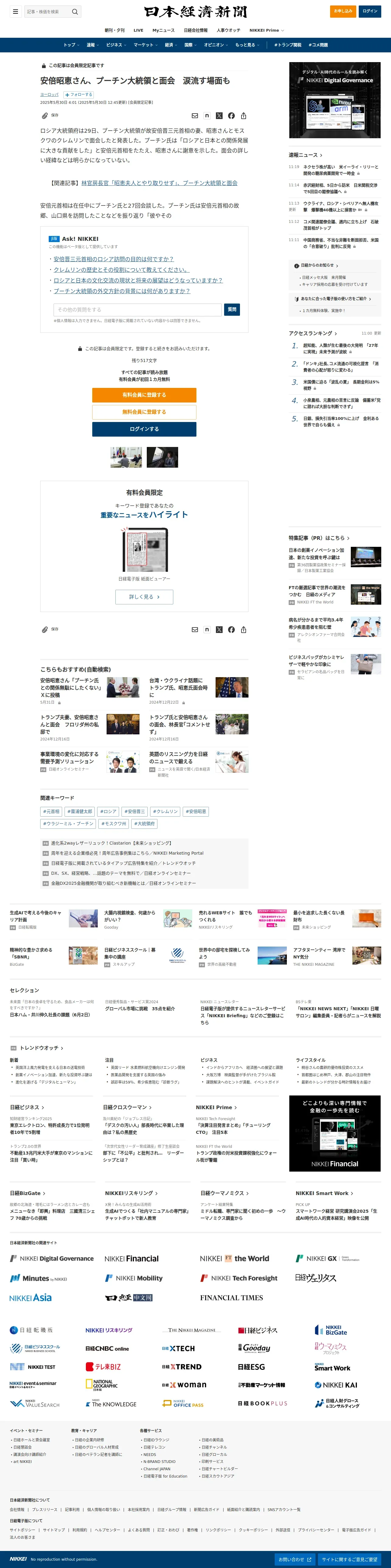391x1568 pixels.
Task: Open the ヨーロッパ category link
Action: coord(49,95)
